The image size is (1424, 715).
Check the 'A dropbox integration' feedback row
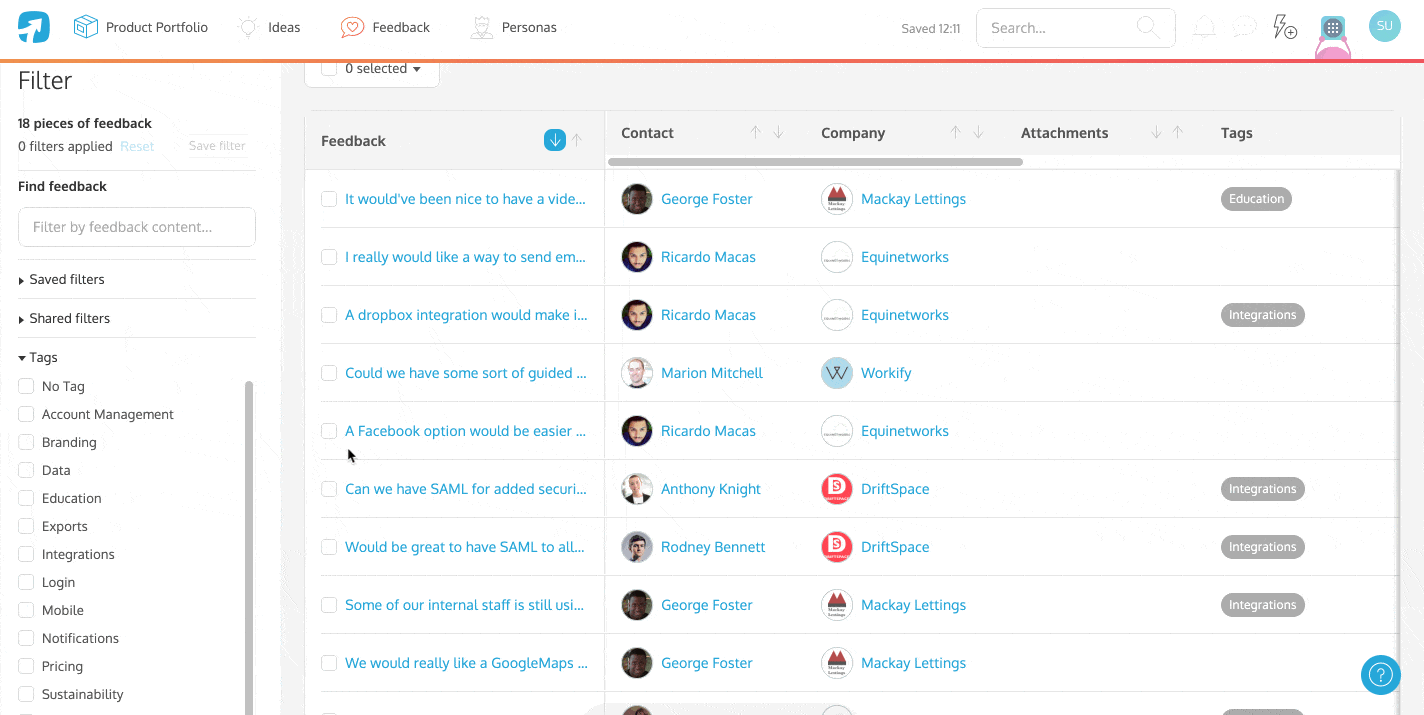329,315
